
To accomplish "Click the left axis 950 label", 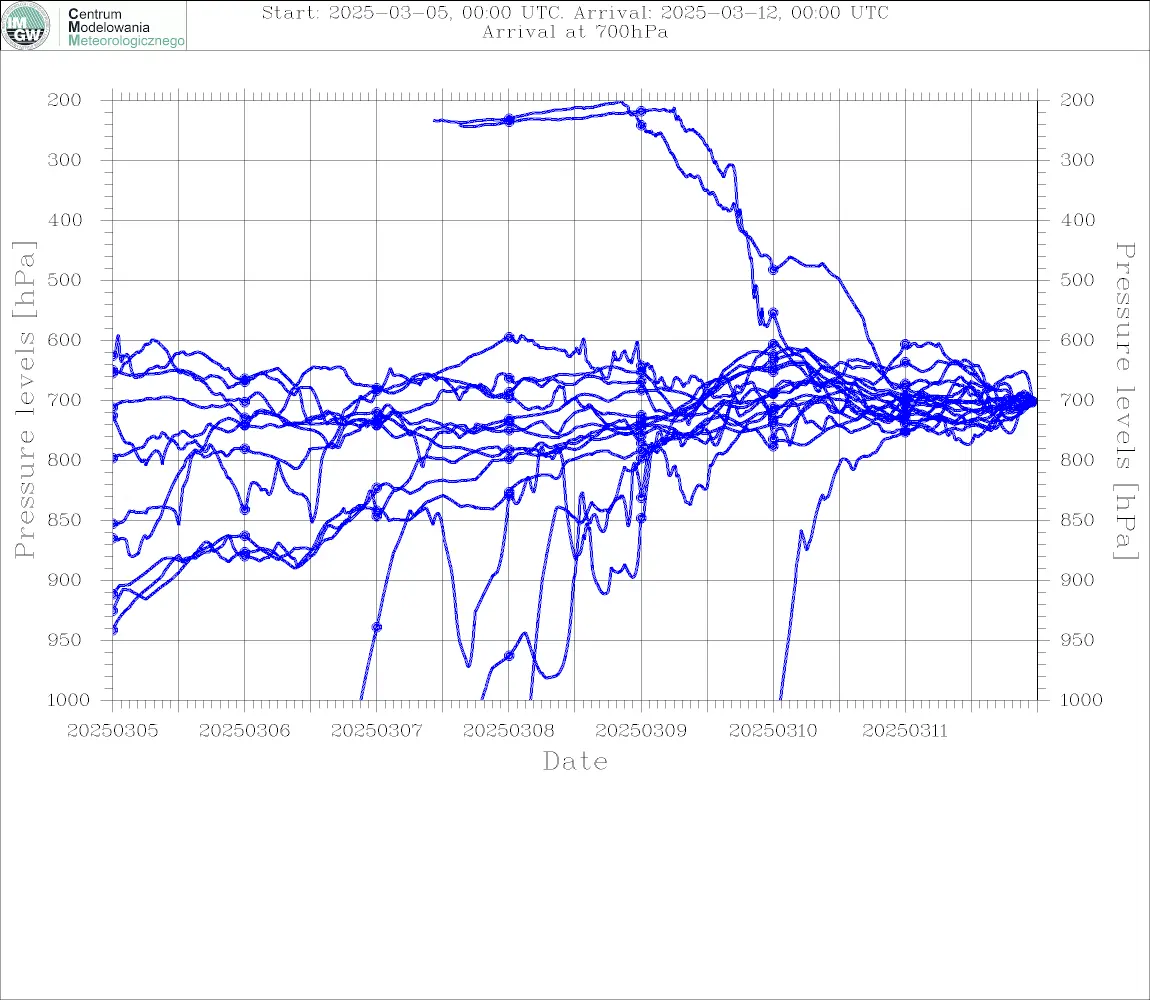I will [65, 640].
